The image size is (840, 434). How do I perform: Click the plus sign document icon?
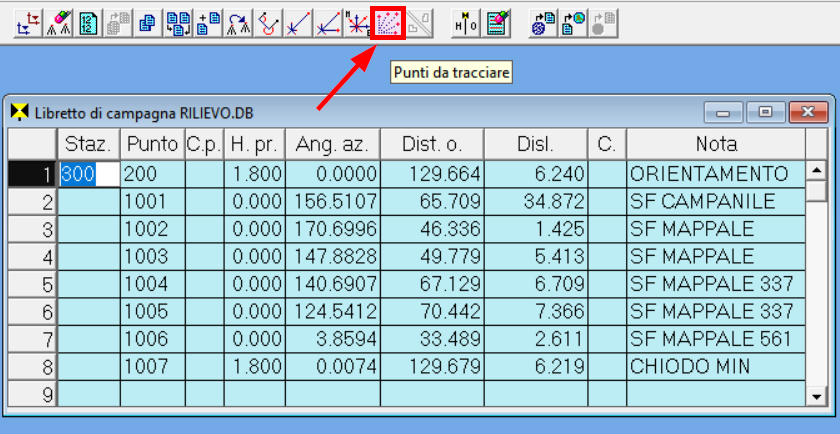[208, 24]
